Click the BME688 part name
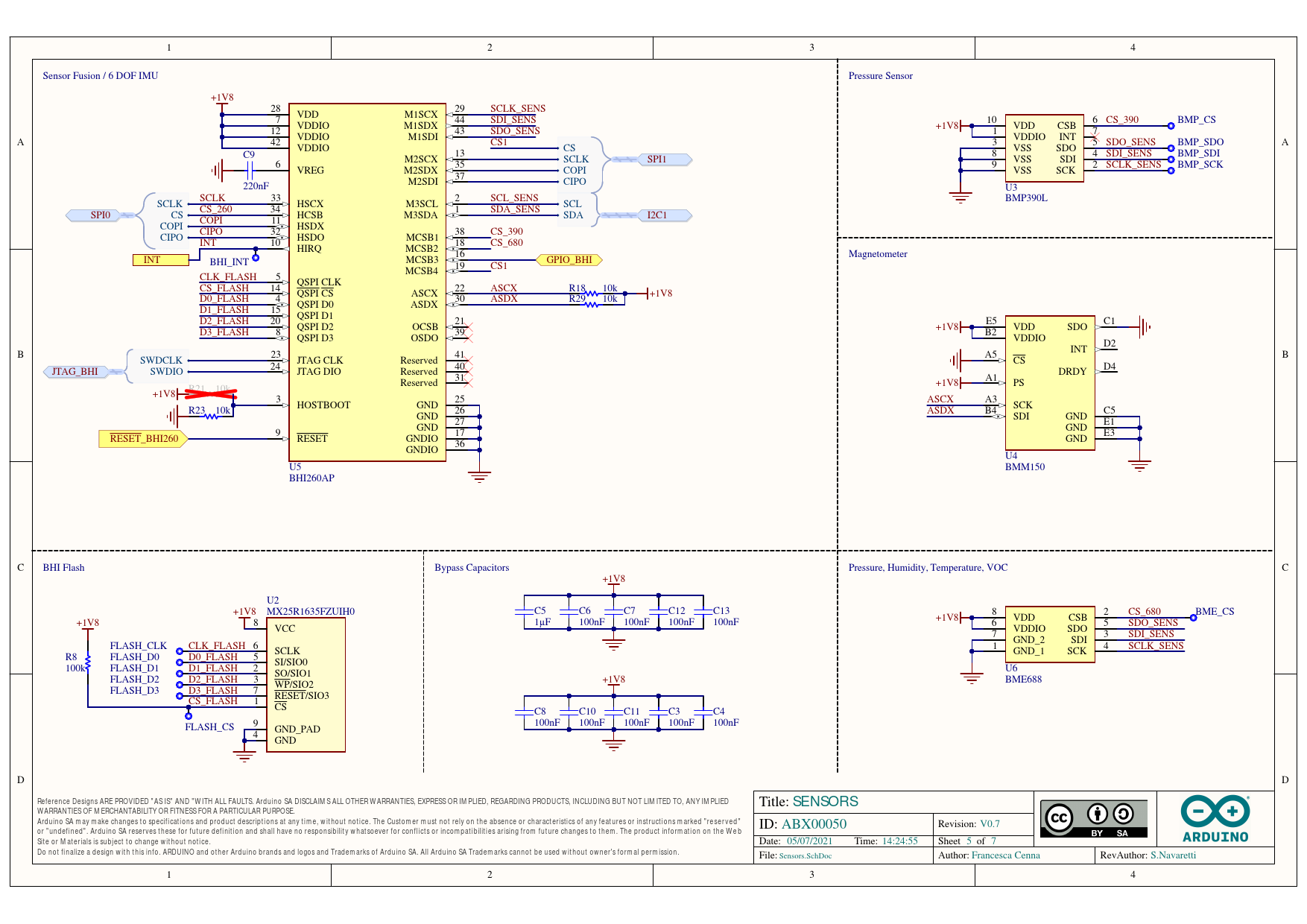1307x924 pixels. click(x=1023, y=680)
